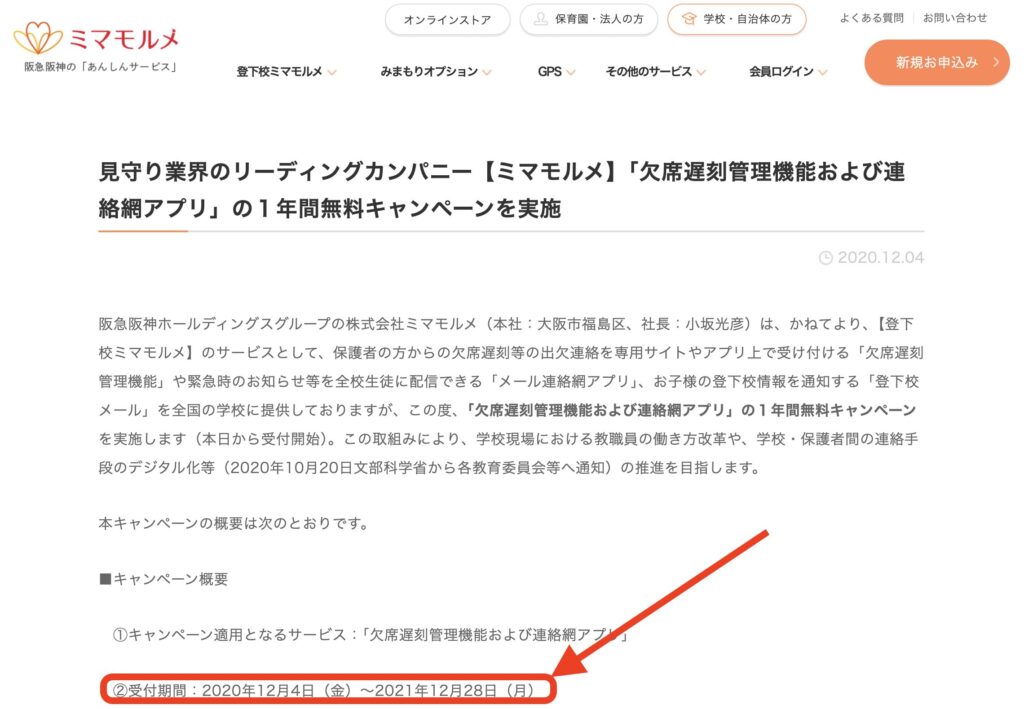Image resolution: width=1024 pixels, height=709 pixels.
Task: Select the 保育園・法人の方 tab
Action: pos(591,19)
